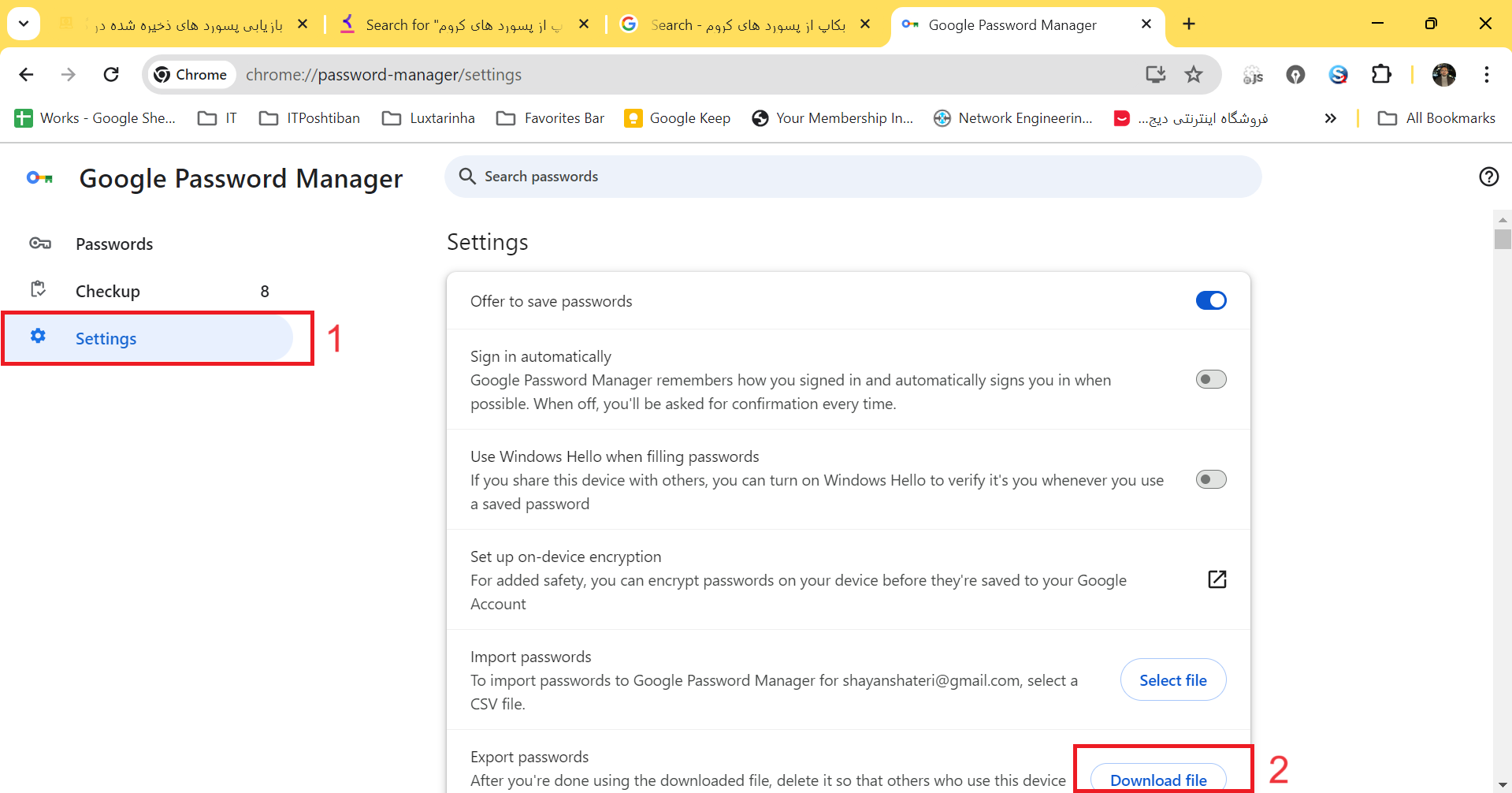Click the page scrollbar up arrow
This screenshot has width=1512, height=793.
pos(1503,219)
